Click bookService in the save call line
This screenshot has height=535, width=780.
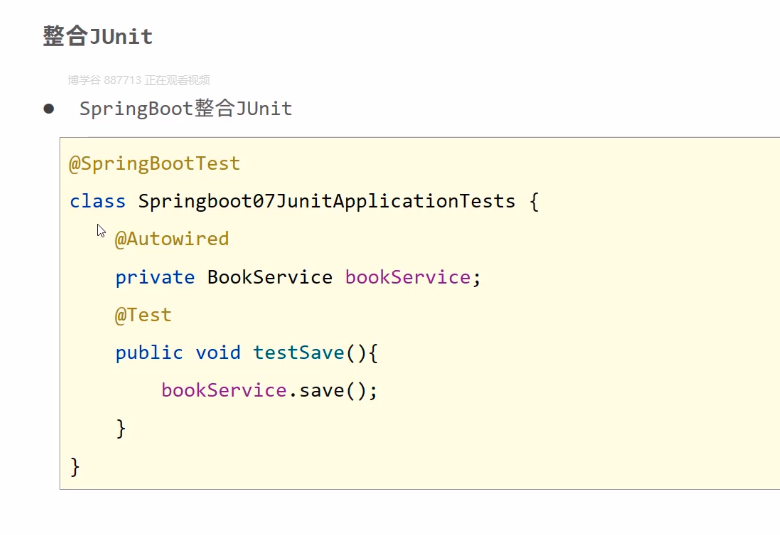224,390
